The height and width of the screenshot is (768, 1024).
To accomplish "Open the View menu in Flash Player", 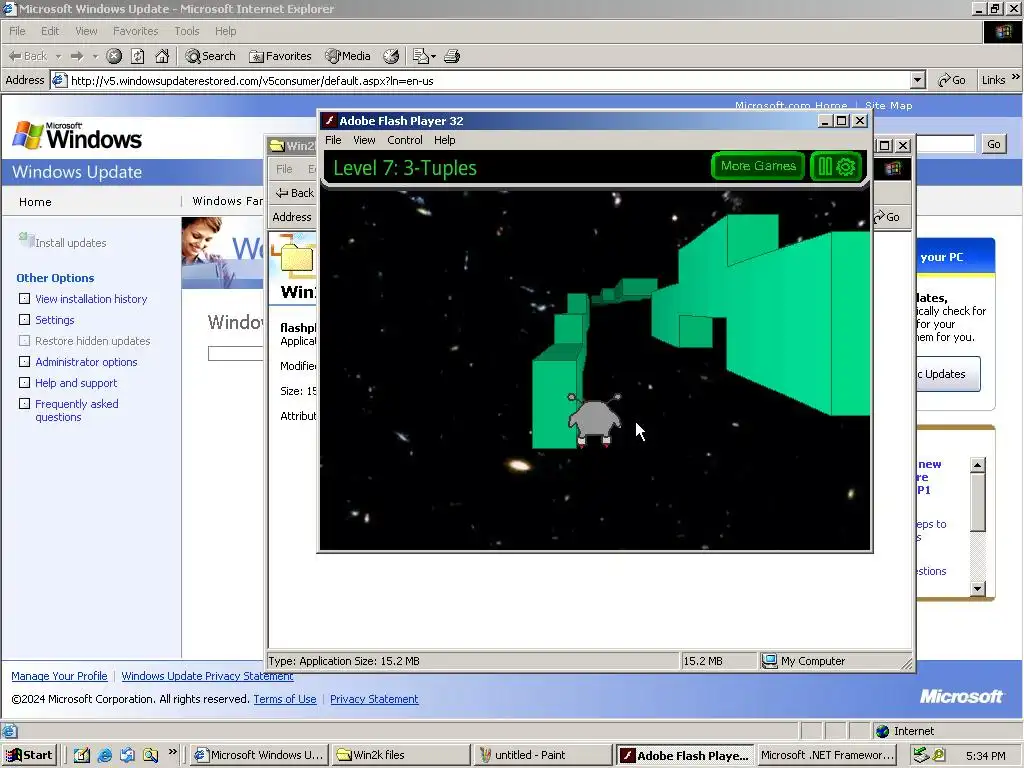I will point(364,140).
